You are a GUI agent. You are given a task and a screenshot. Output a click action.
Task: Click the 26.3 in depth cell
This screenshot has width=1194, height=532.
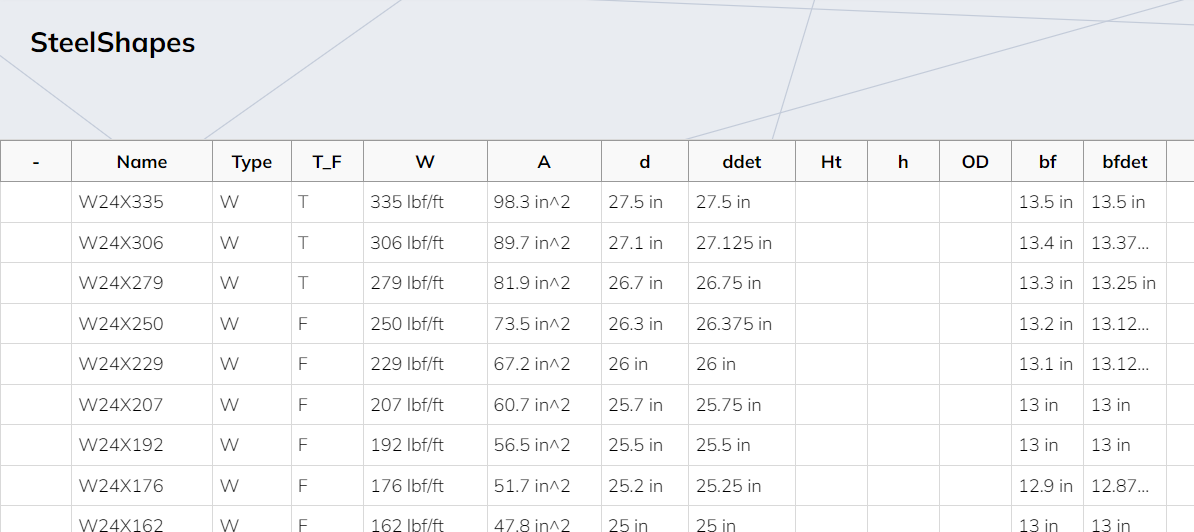(x=645, y=323)
